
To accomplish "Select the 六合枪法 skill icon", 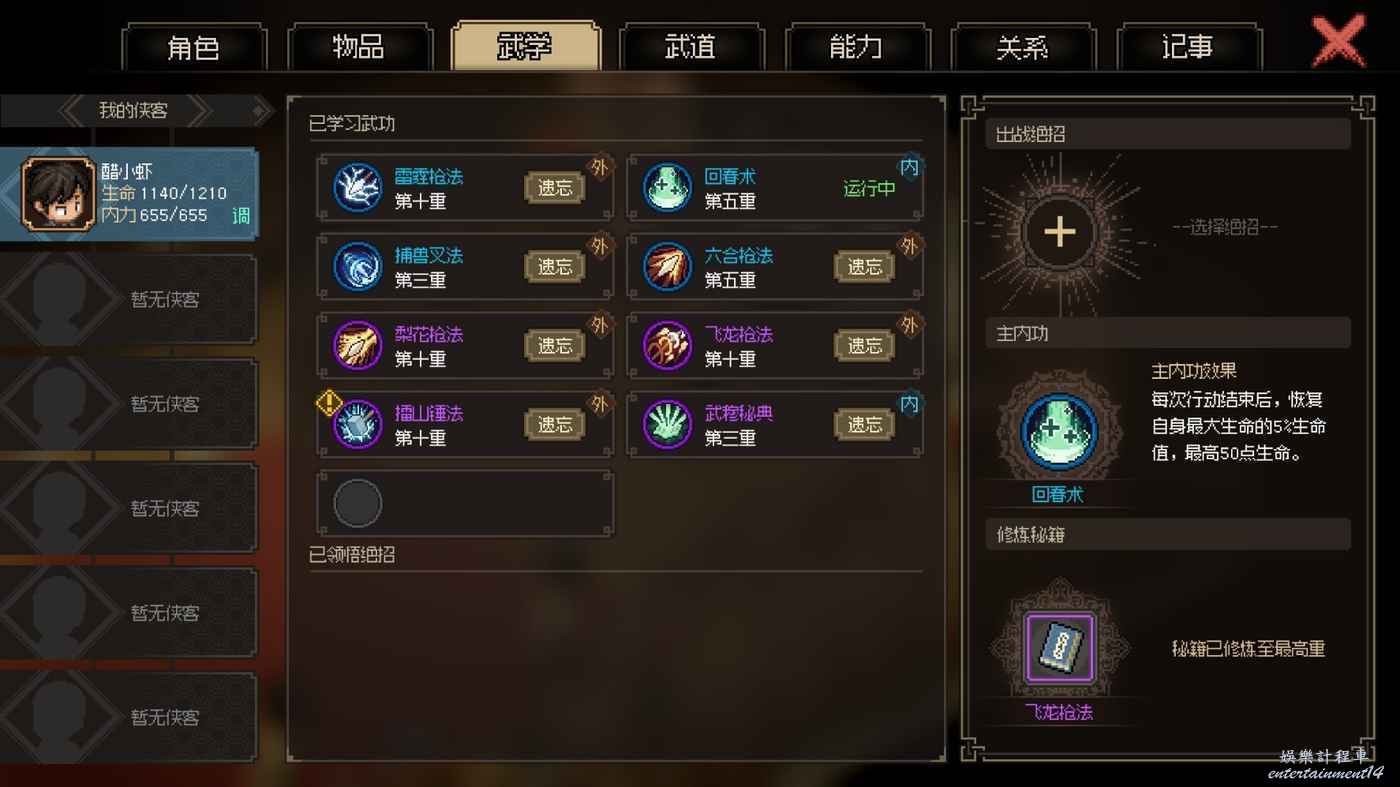I will click(x=667, y=267).
